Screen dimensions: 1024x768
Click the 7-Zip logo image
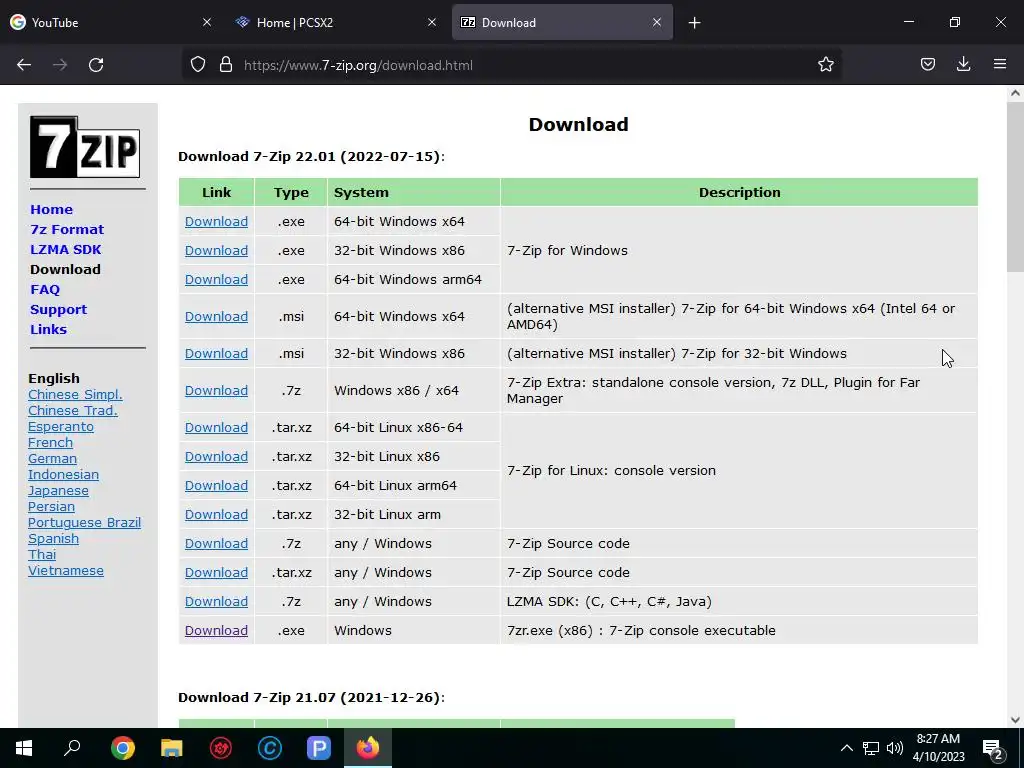point(85,147)
